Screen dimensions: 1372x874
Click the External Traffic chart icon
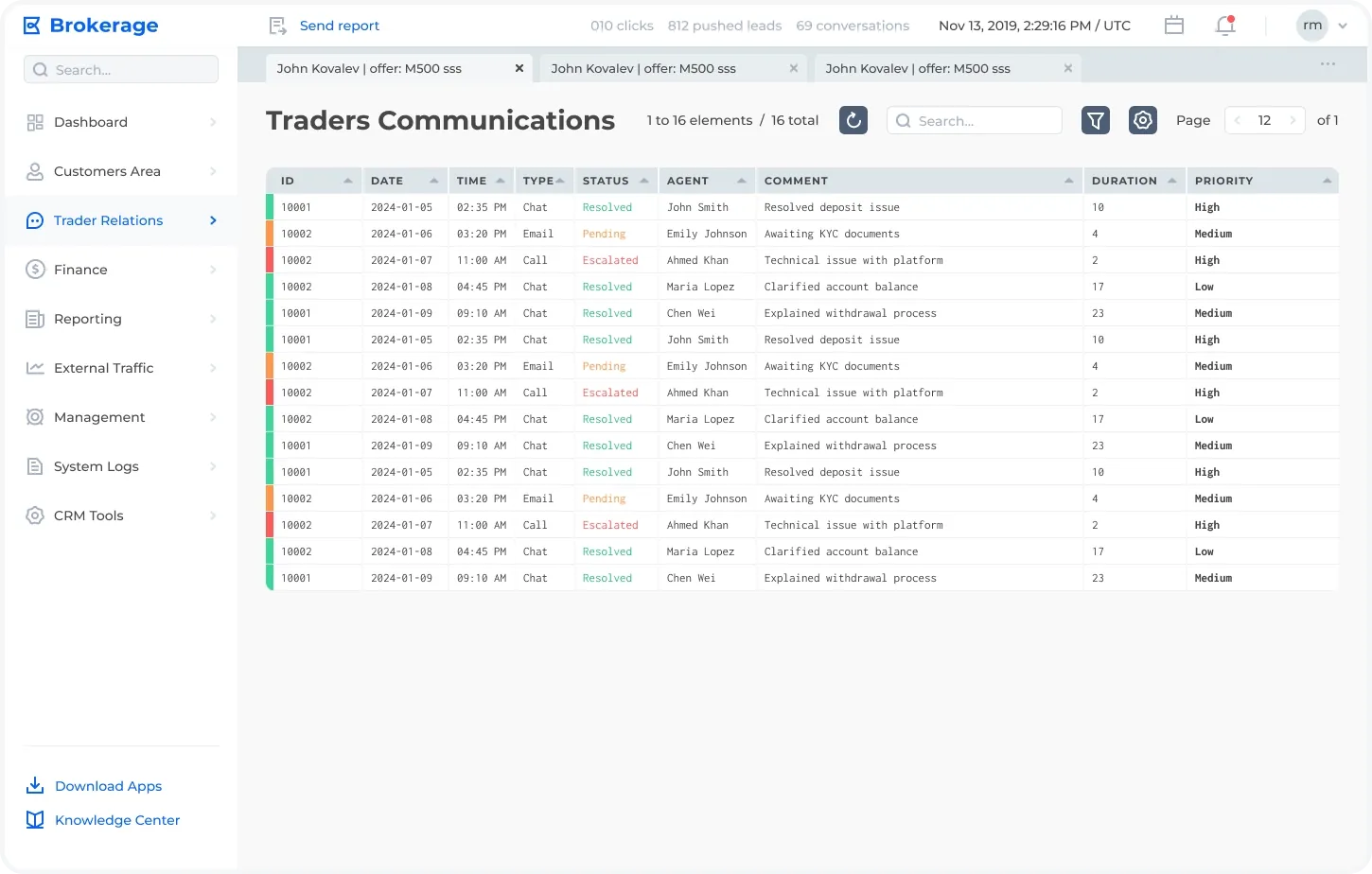click(35, 368)
